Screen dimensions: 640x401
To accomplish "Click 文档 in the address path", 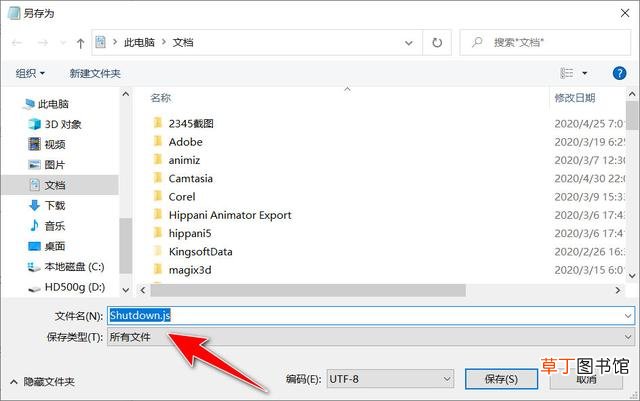I will 183,42.
